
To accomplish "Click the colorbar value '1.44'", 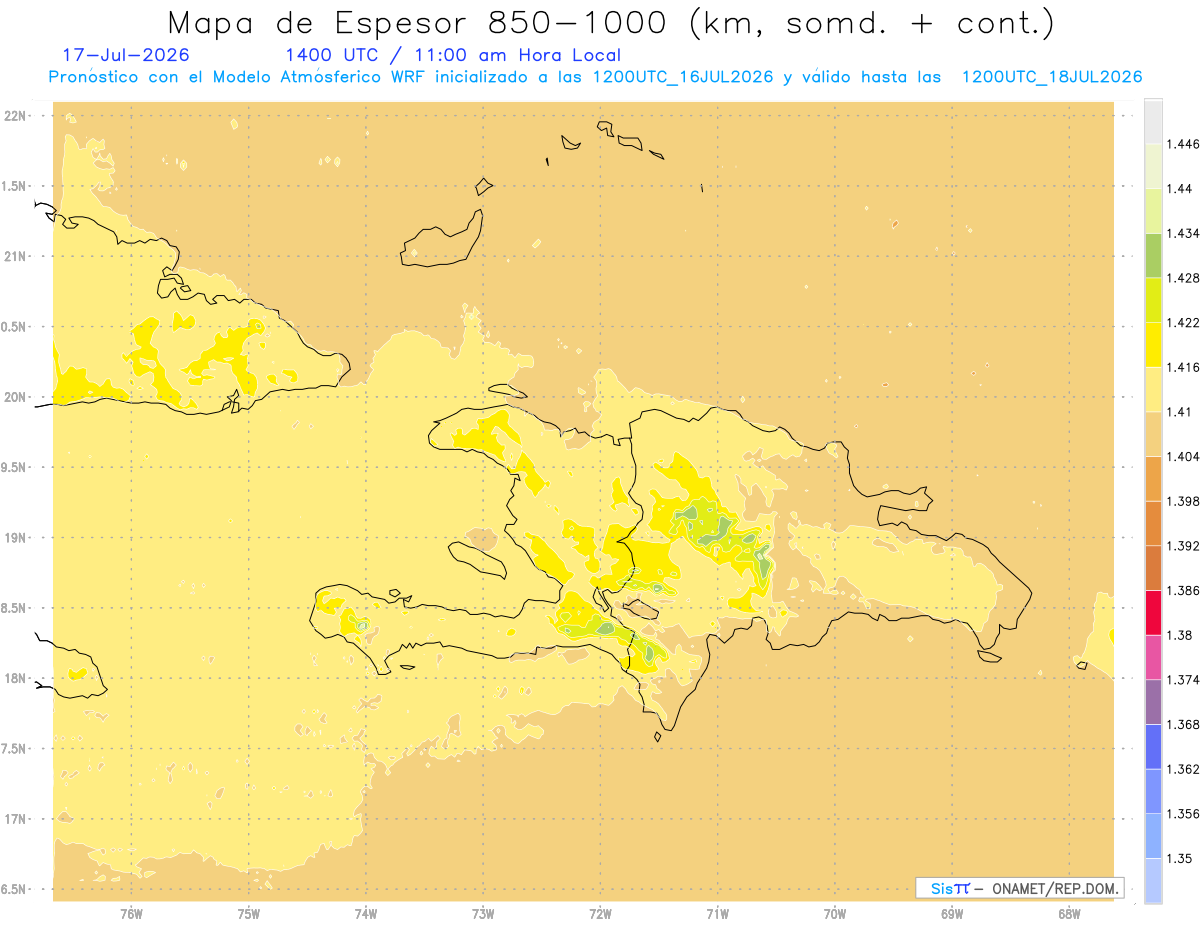I will [x=1178, y=188].
